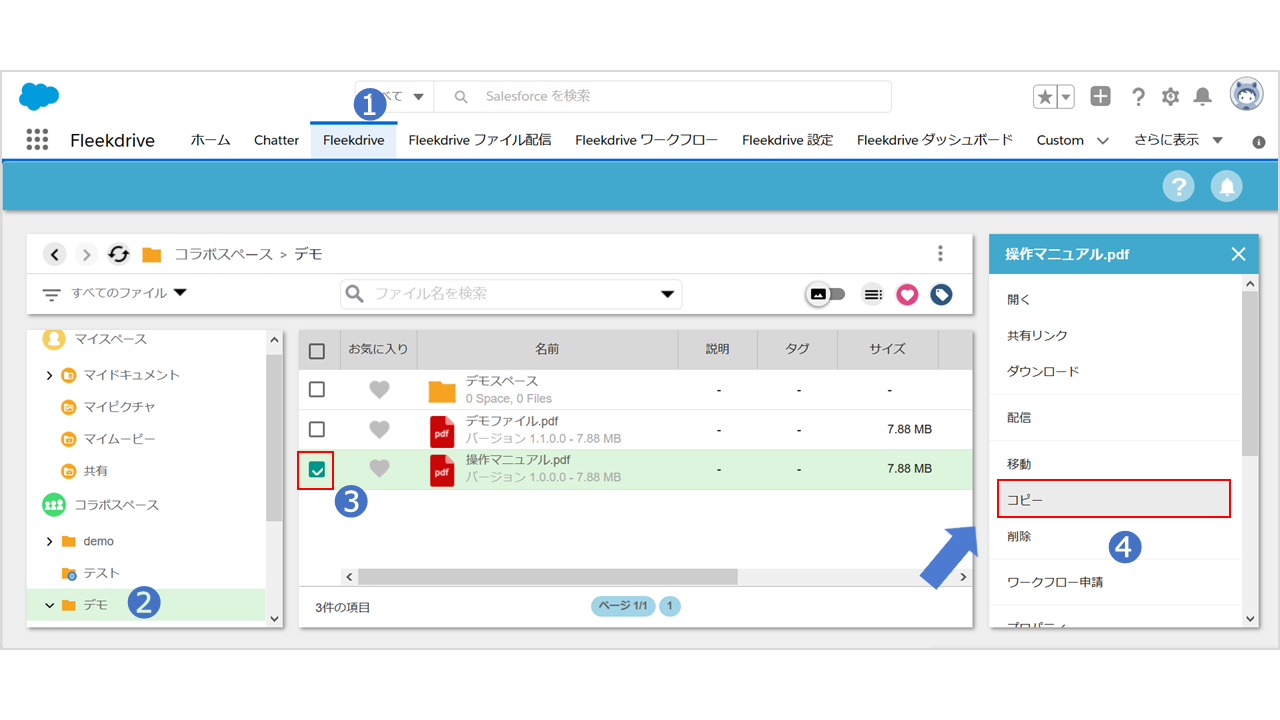Switch to the Chatter tab
Screen dimensions: 1280x720
coord(276,140)
